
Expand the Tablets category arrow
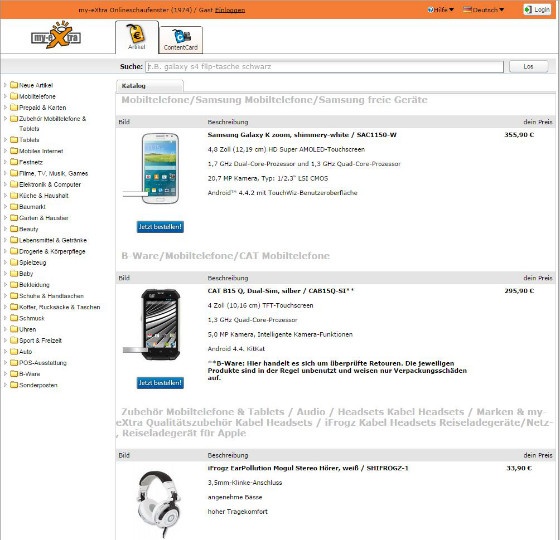click(5, 140)
